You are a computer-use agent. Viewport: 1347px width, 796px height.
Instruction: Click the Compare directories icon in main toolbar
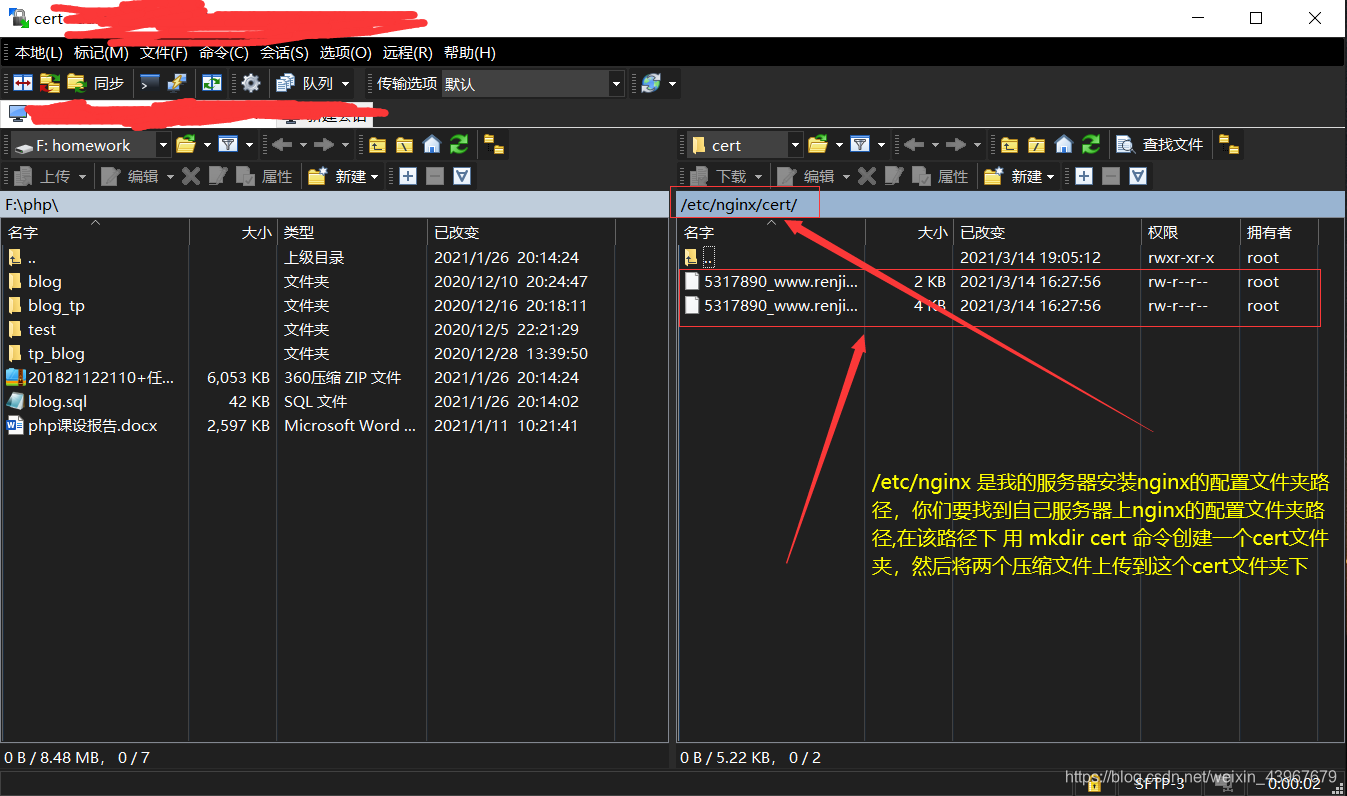pyautogui.click(x=23, y=84)
